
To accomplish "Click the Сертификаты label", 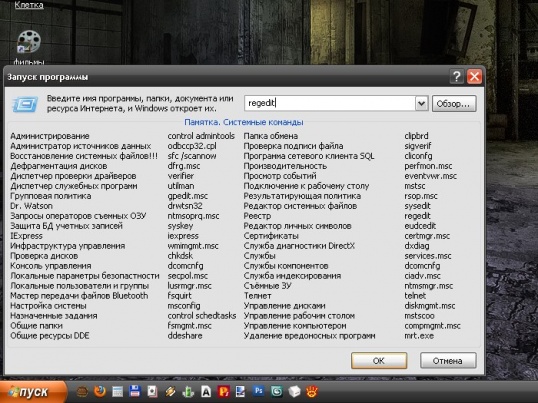I will [x=271, y=236].
